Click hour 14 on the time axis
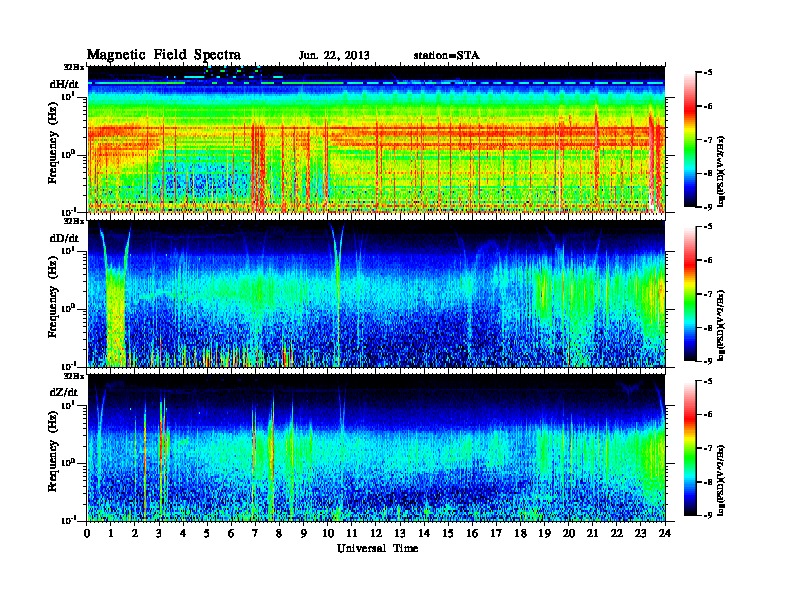 point(424,533)
